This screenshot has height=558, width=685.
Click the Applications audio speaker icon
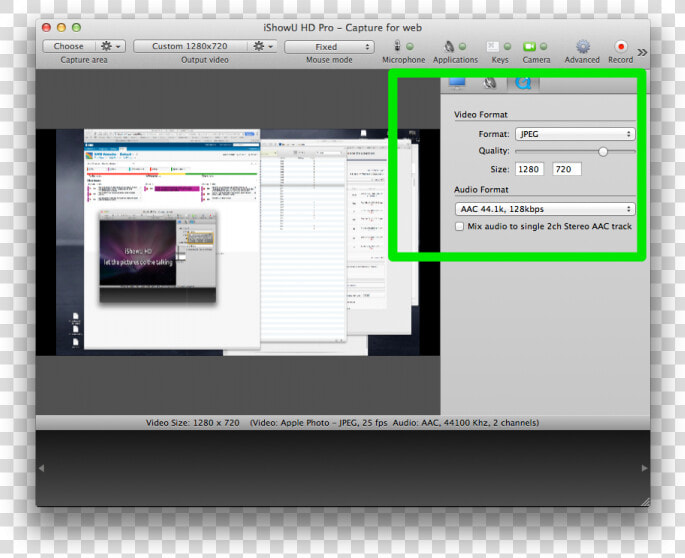449,46
